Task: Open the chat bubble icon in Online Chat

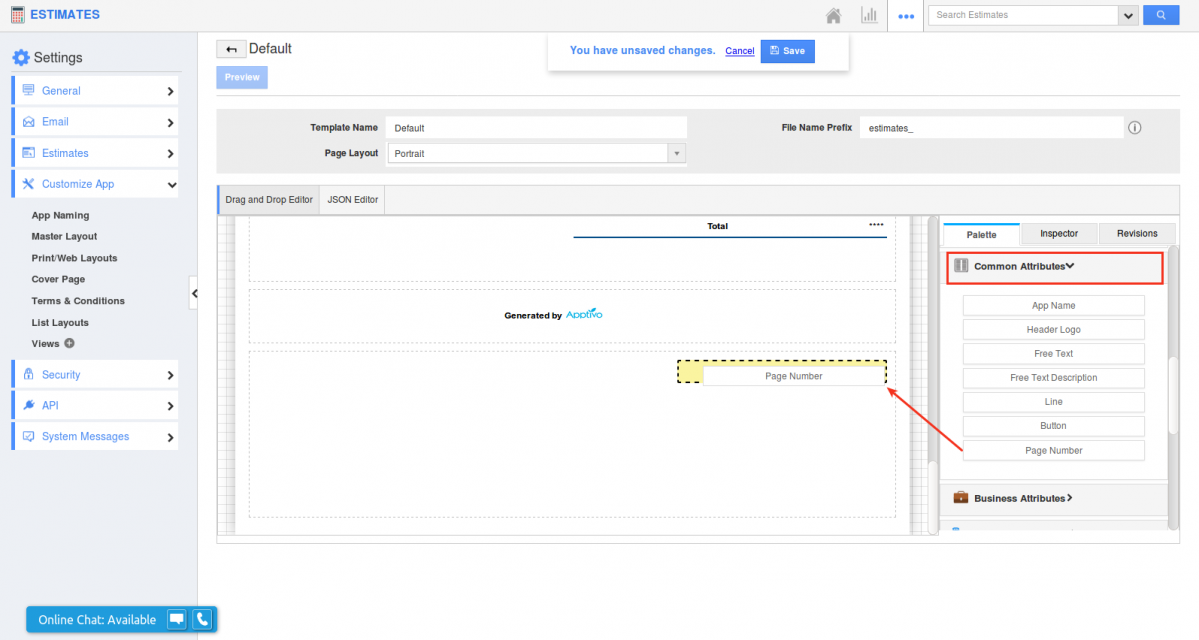Action: pos(176,619)
